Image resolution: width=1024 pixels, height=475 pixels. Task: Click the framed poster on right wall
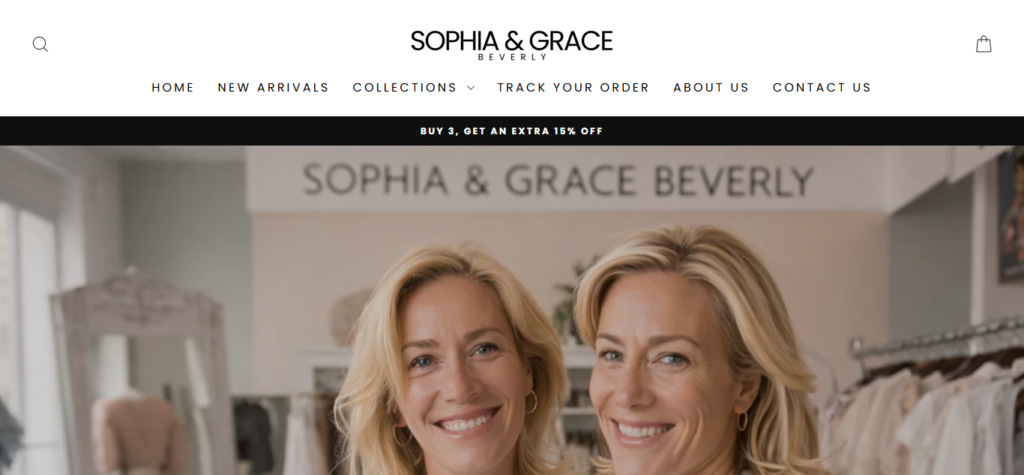pyautogui.click(x=1011, y=216)
